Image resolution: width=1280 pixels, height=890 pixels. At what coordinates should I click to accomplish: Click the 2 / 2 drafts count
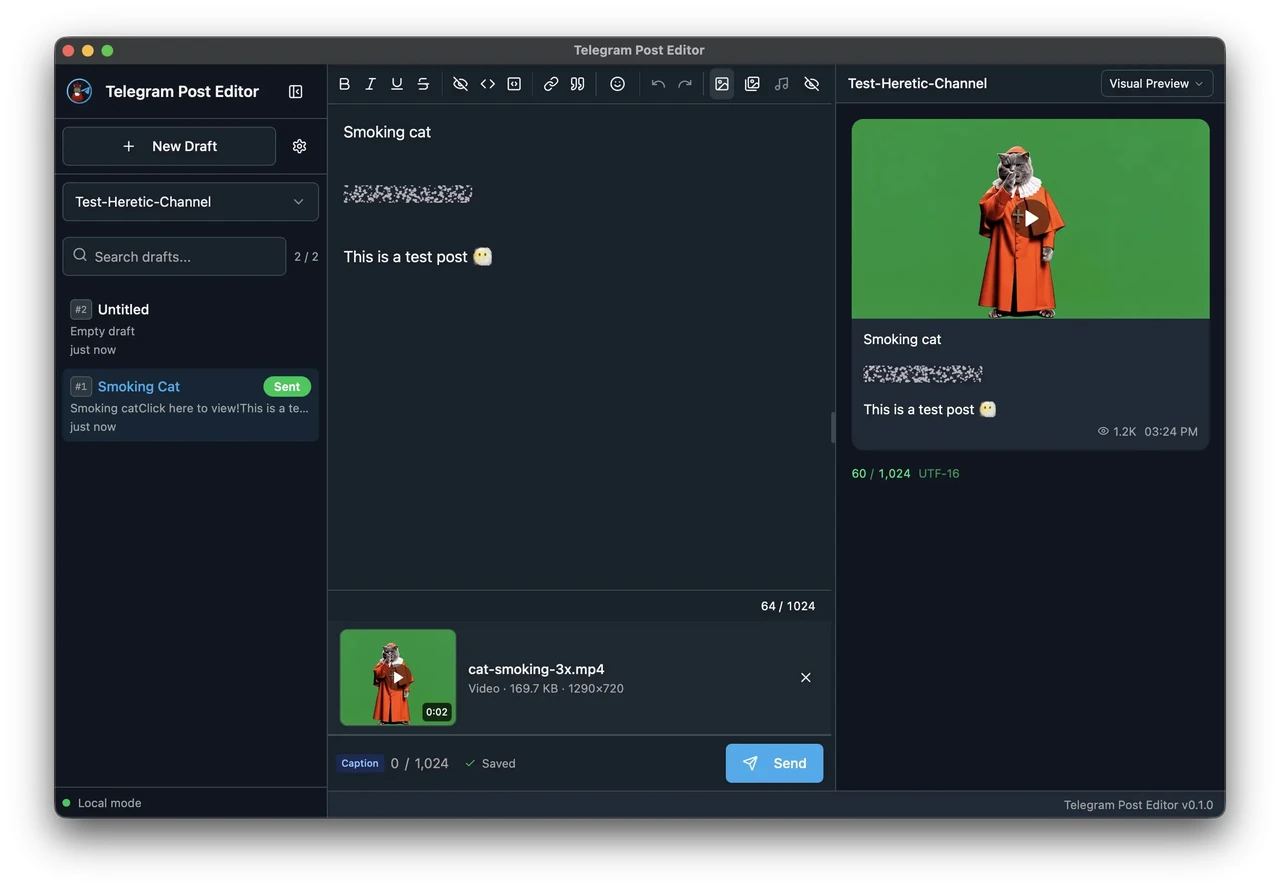click(x=306, y=257)
